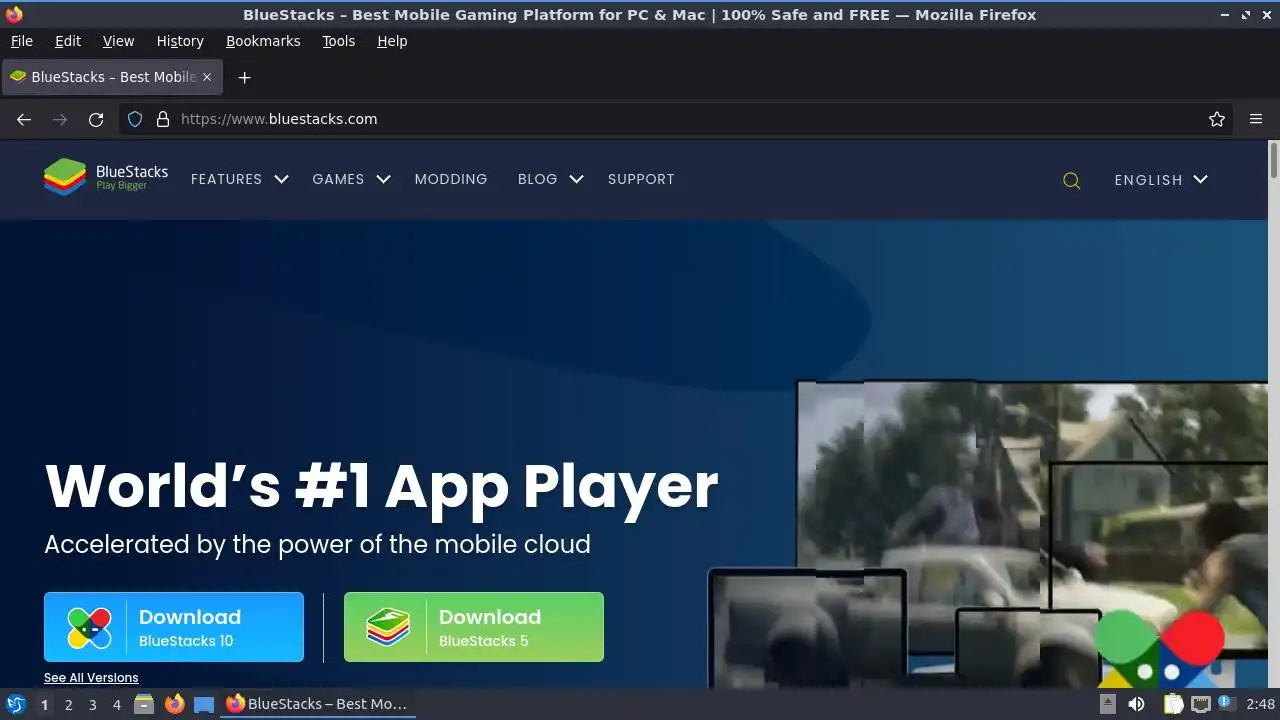Go to the SUPPORT page
1280x720 pixels.
coord(641,179)
